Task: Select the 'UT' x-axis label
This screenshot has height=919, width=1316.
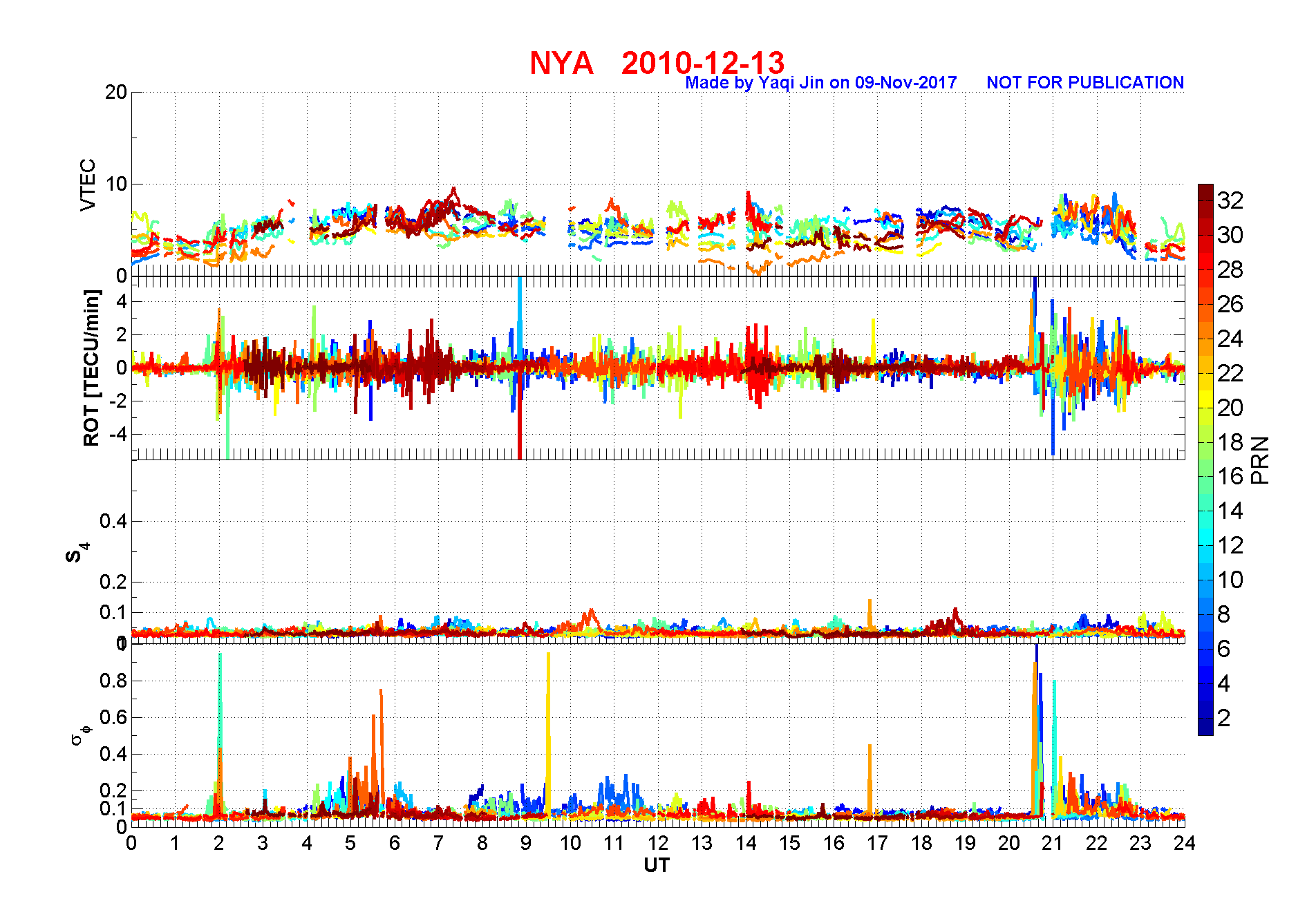Action: tap(657, 865)
